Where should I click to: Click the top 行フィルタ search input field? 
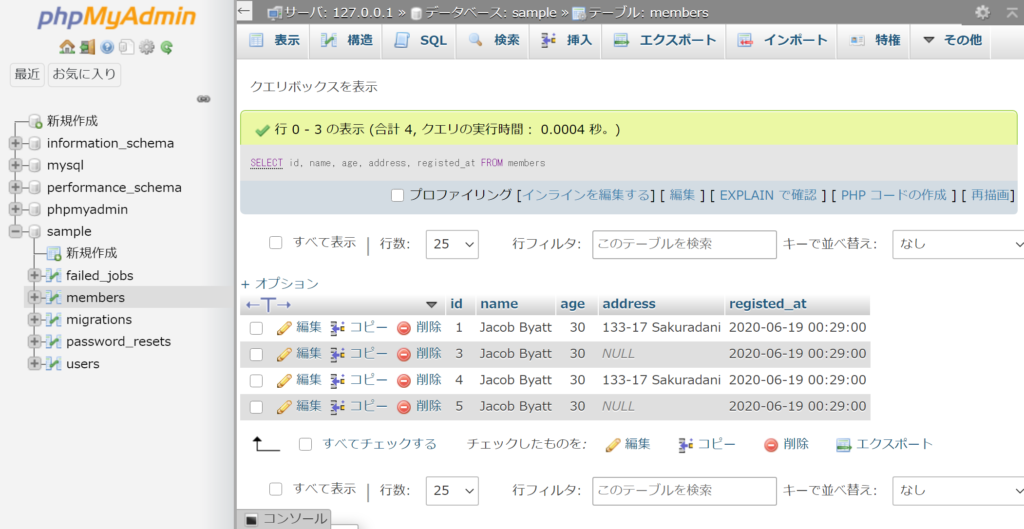pyautogui.click(x=684, y=244)
